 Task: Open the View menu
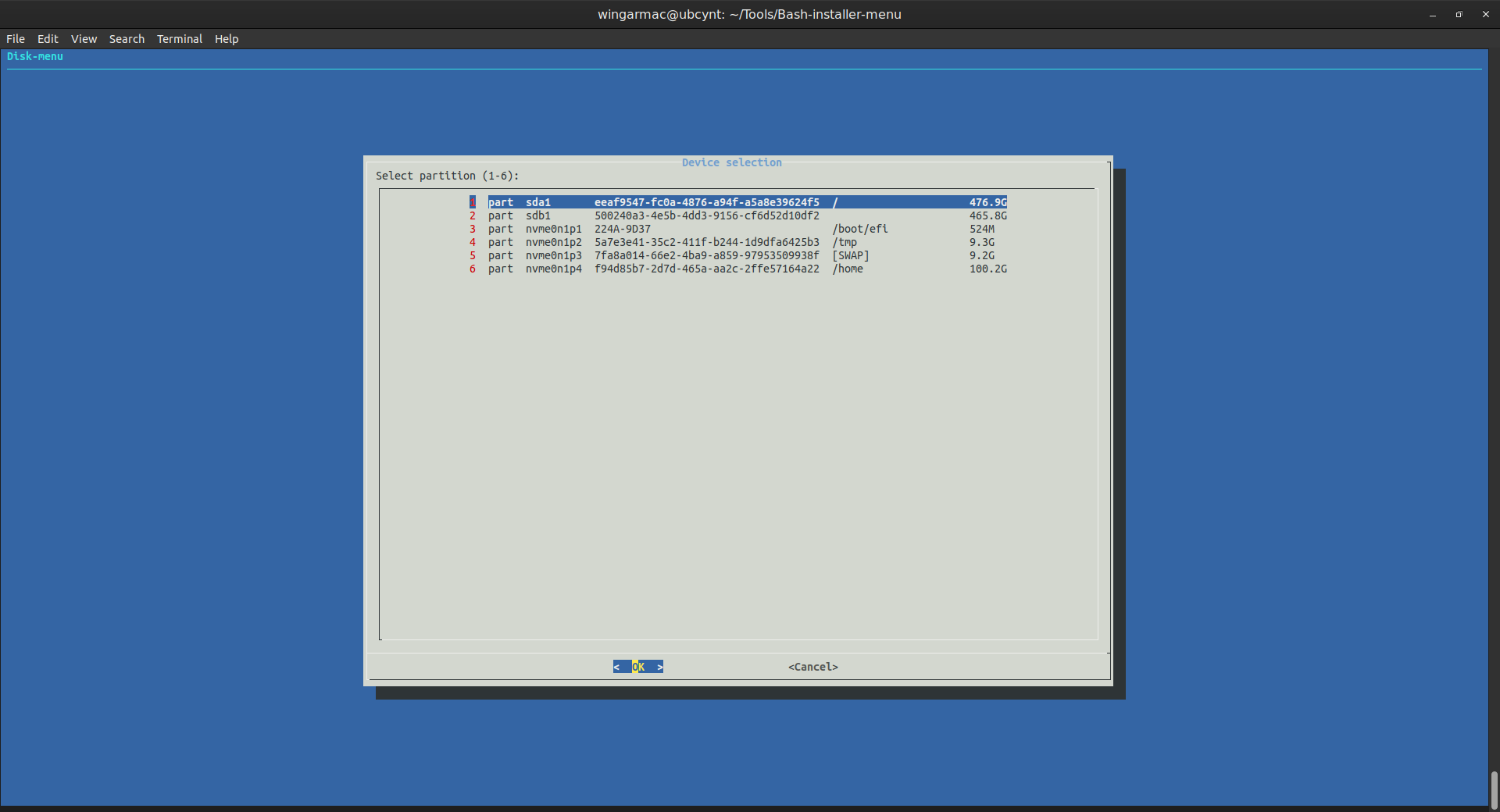(x=84, y=39)
